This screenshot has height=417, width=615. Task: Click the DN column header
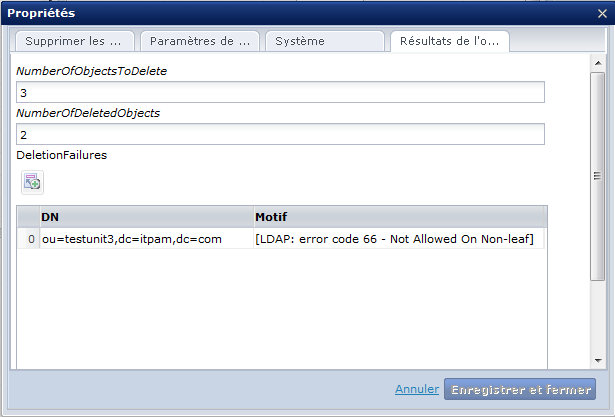[147, 217]
